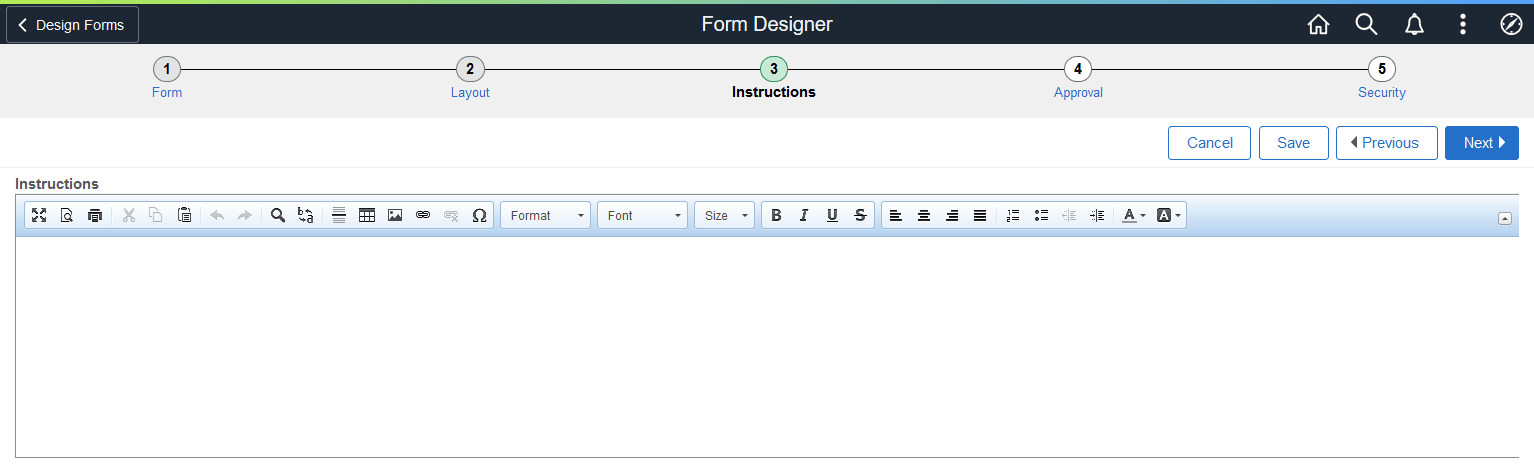Align text to the left
The height and width of the screenshot is (474, 1534).
click(x=896, y=215)
